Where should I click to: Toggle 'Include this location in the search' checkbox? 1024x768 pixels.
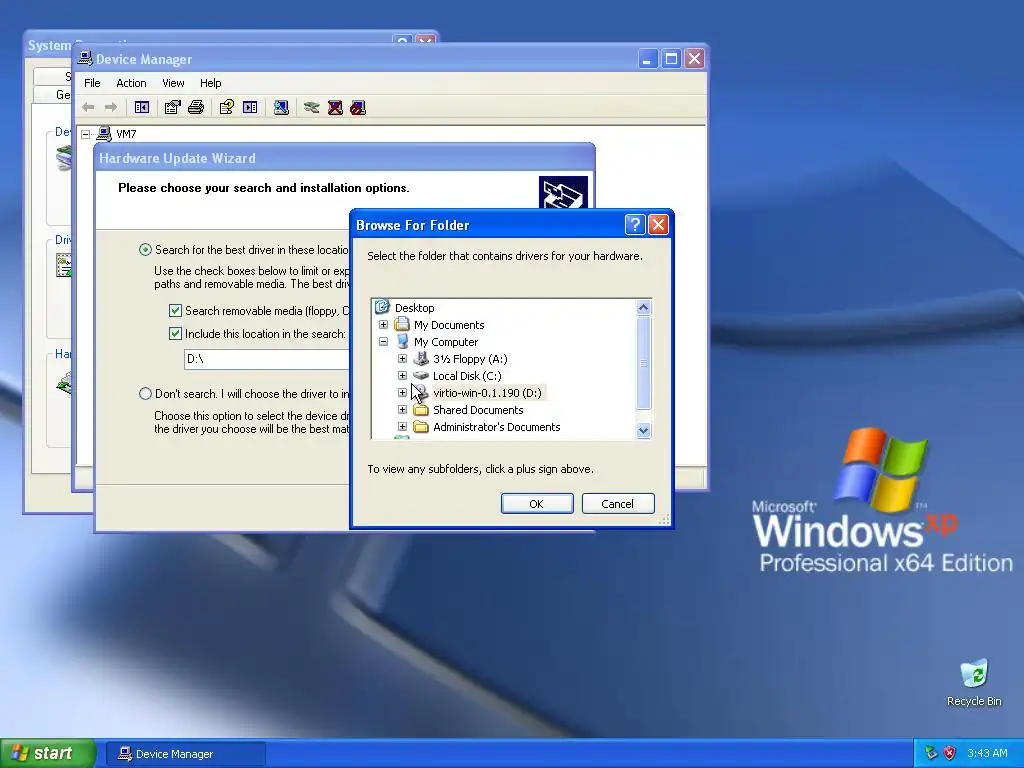175,333
